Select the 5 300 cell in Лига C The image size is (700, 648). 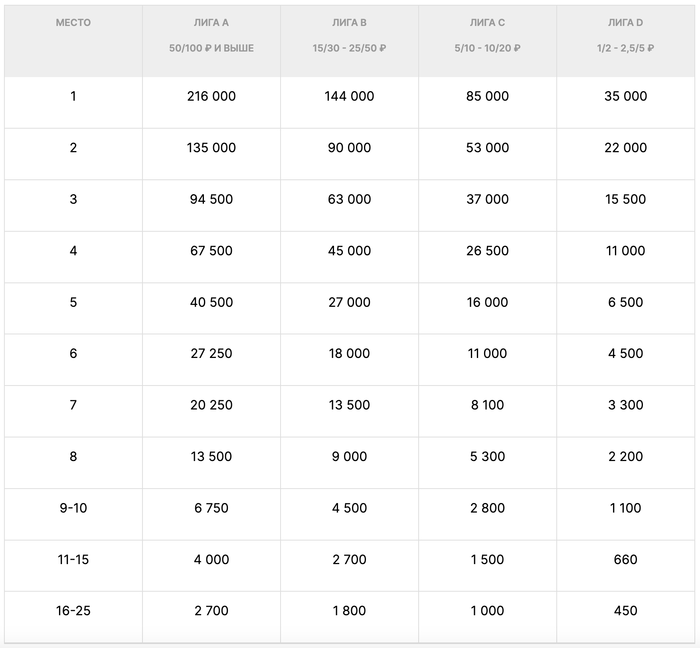click(487, 456)
